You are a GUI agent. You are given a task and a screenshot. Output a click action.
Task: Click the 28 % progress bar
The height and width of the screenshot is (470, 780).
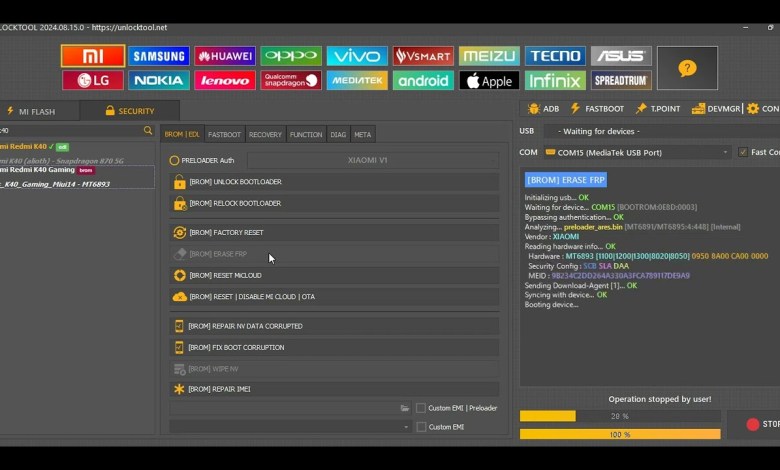coord(620,416)
